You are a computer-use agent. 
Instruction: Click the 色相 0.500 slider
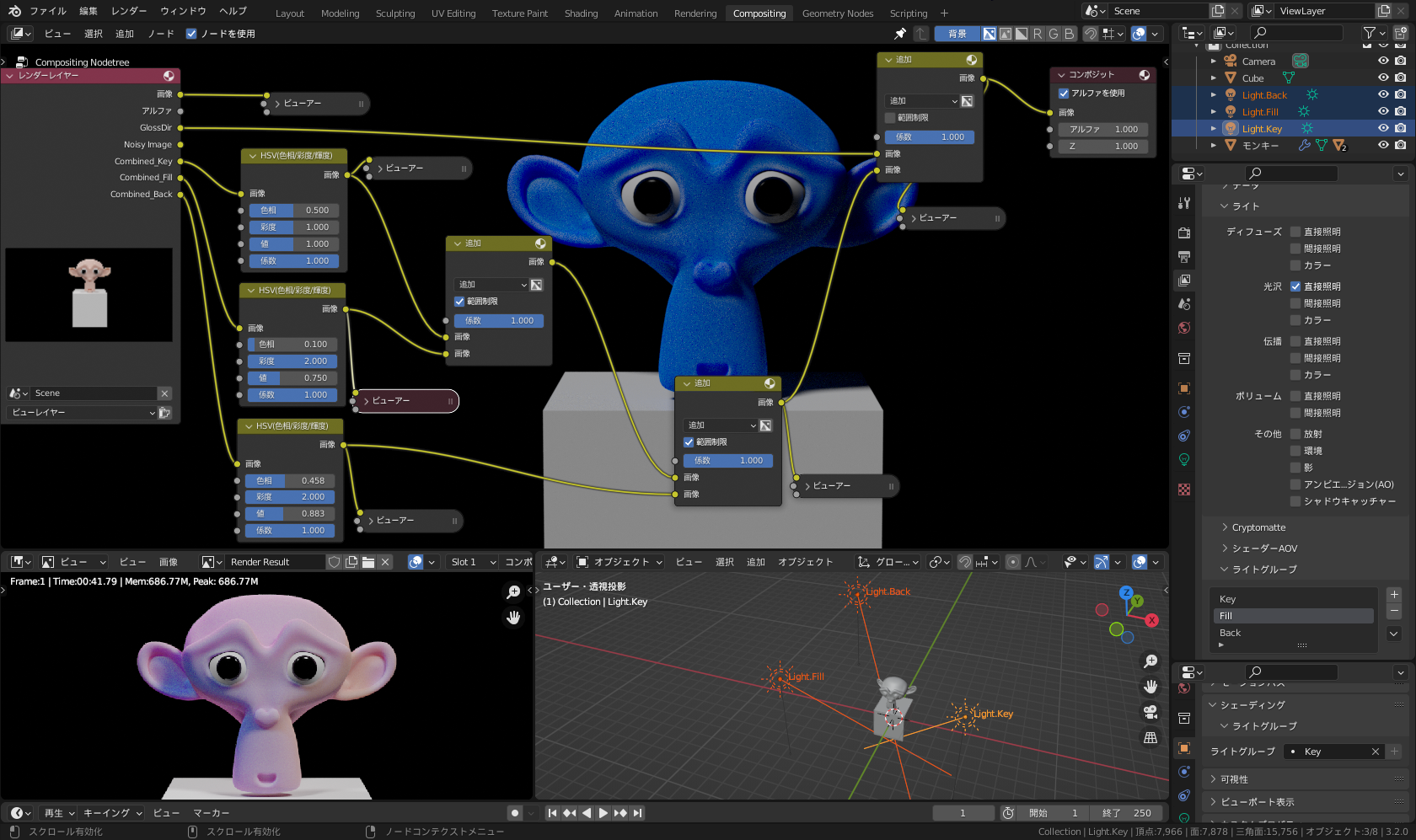point(294,211)
